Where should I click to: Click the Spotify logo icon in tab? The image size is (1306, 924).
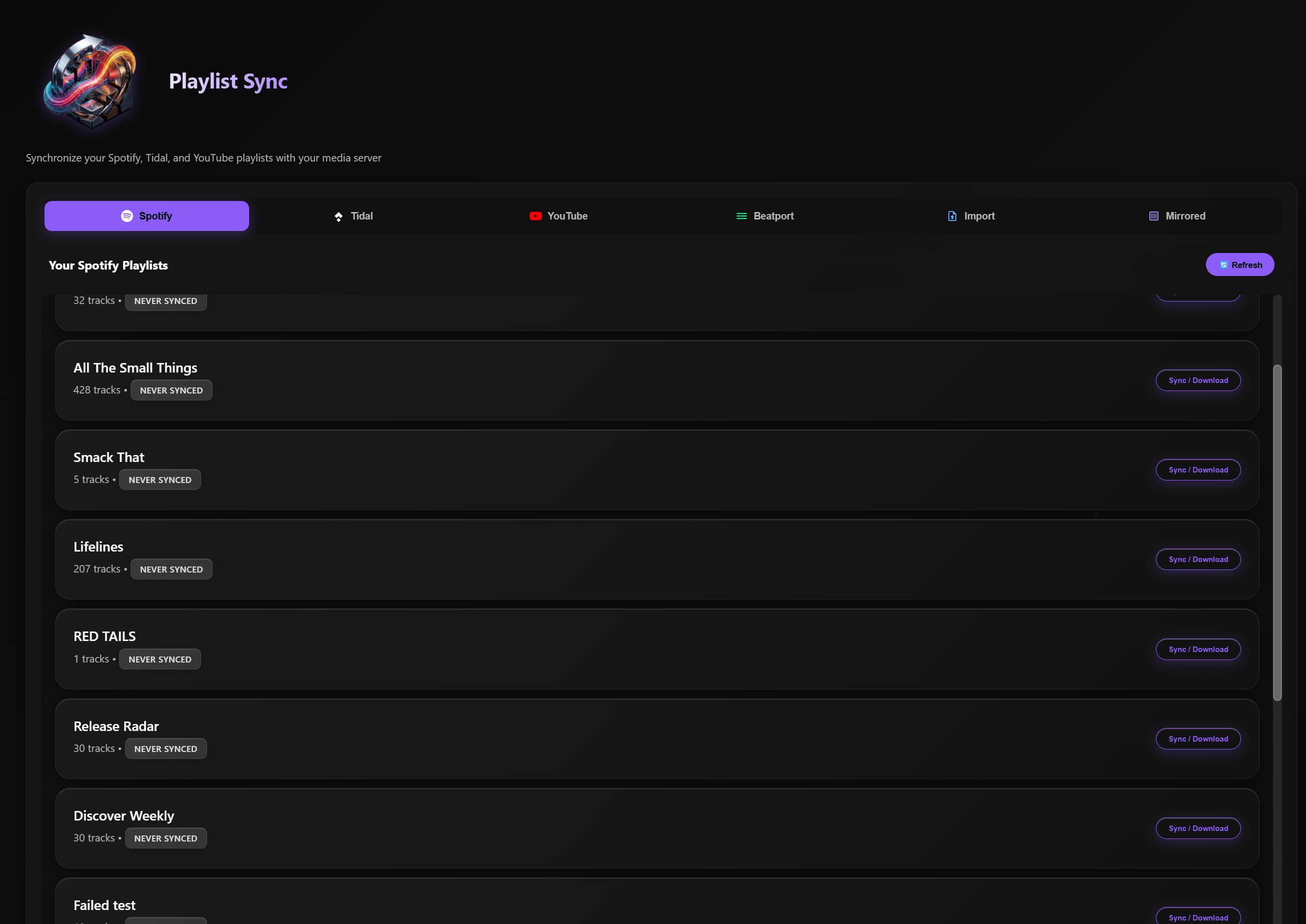tap(127, 216)
